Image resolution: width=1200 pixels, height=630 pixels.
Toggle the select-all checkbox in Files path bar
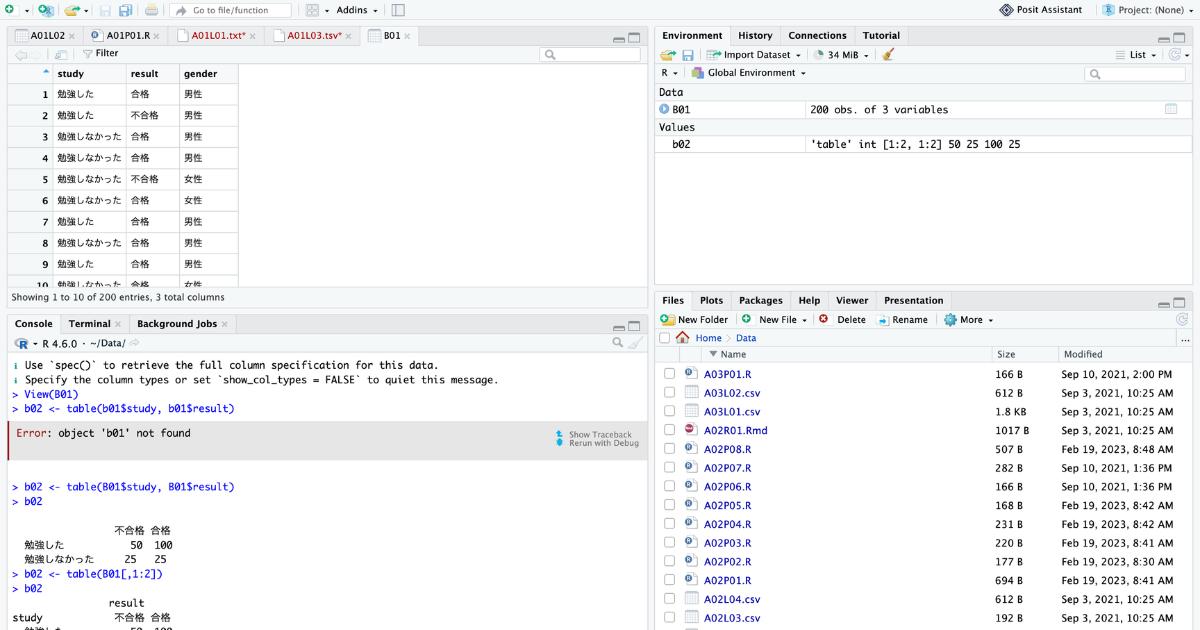click(x=665, y=338)
